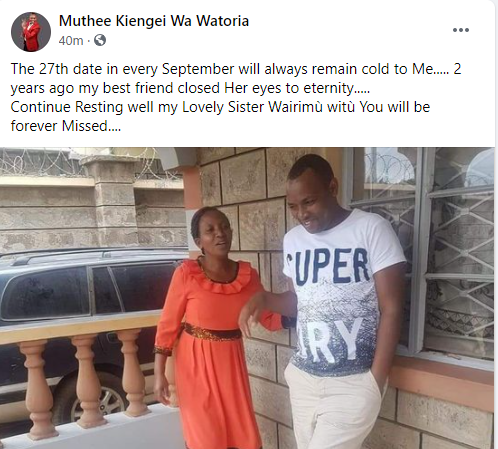This screenshot has height=449, width=498.
Task: Click the post text line starting 'The 27th date'
Action: coord(236,69)
